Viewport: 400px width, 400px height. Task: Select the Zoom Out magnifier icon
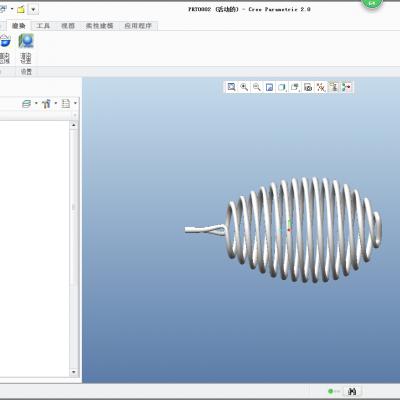pyautogui.click(x=257, y=87)
